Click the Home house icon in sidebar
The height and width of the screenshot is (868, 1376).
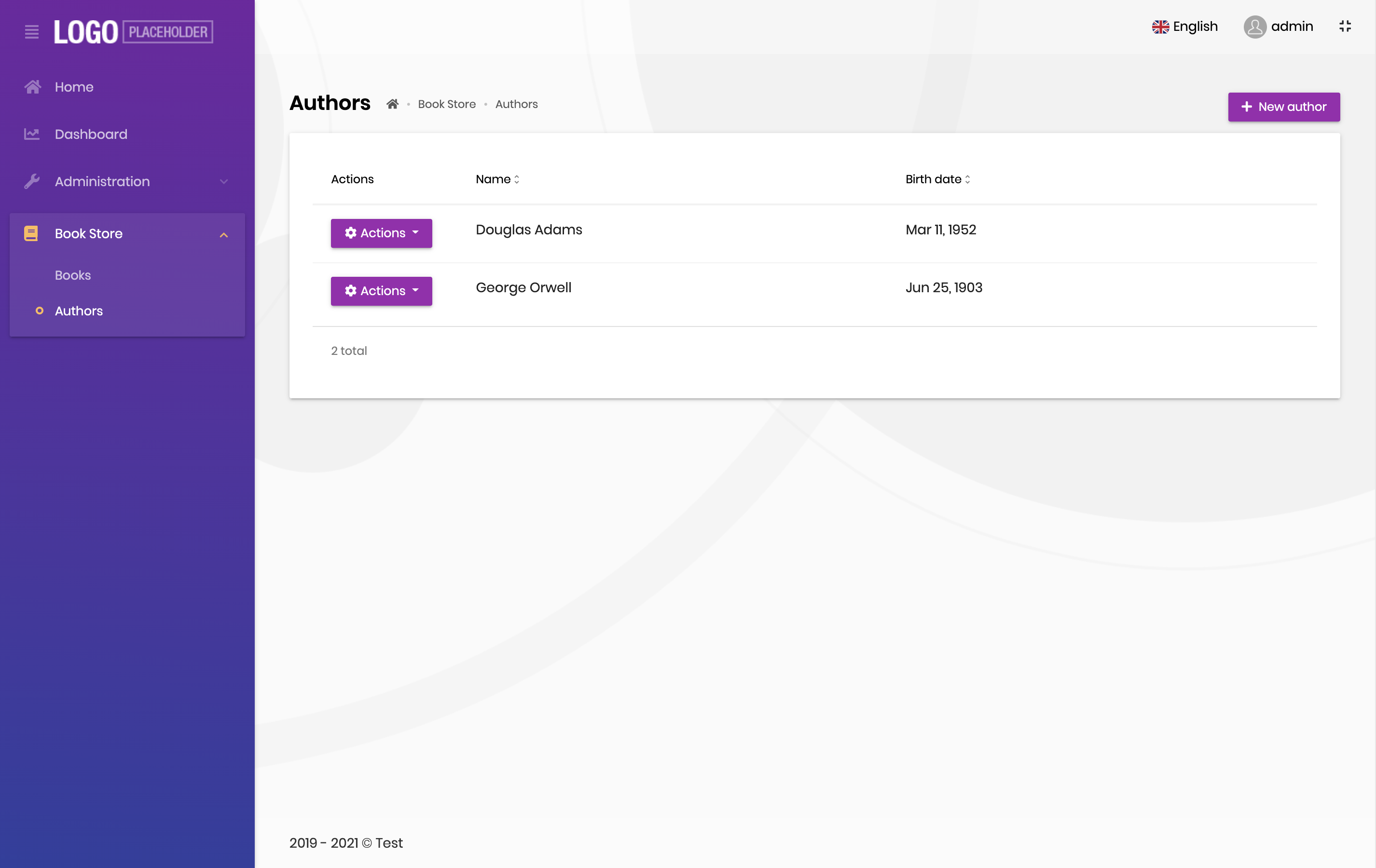pos(33,87)
